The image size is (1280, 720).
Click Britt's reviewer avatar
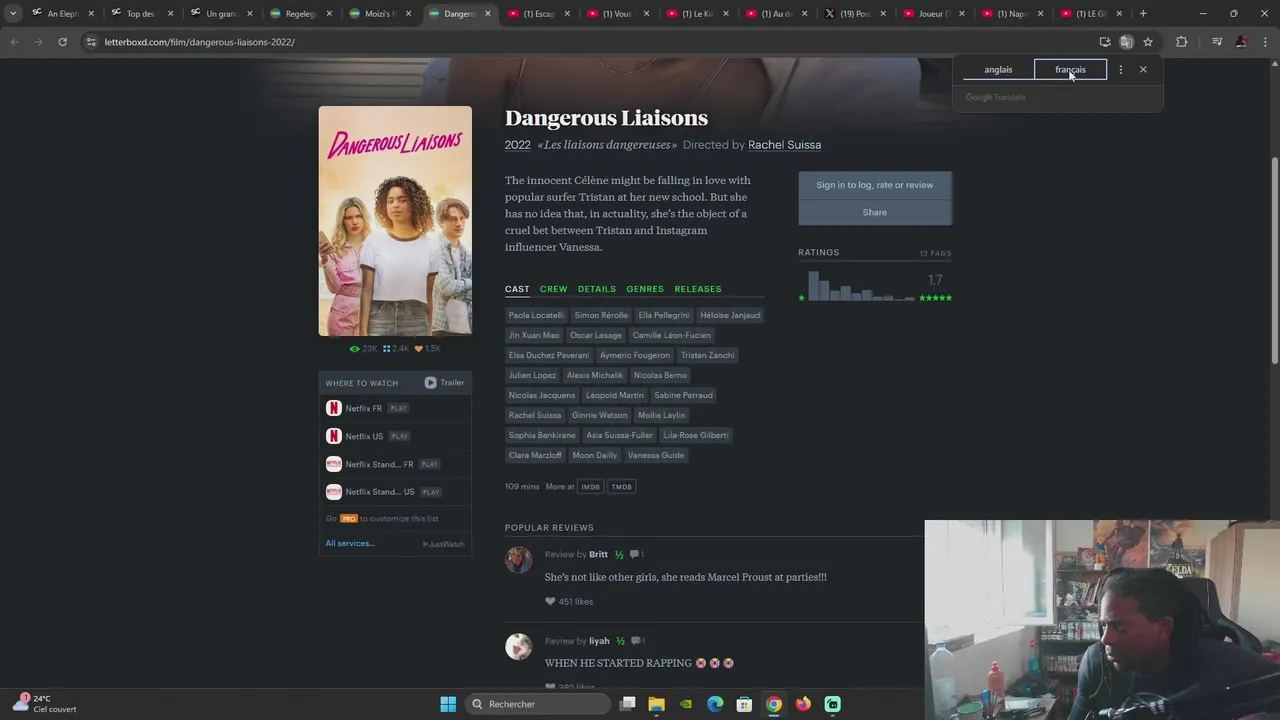[x=518, y=560]
